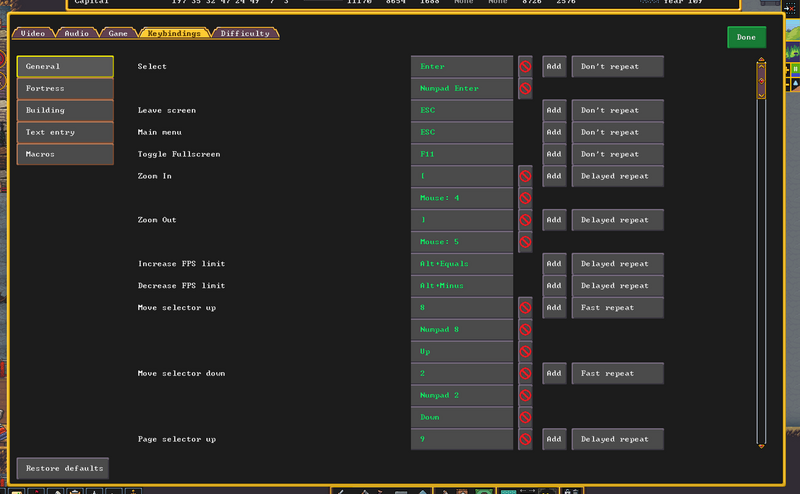The height and width of the screenshot is (494, 800).
Task: Click the Alt+Minus binding field
Action: (x=462, y=286)
